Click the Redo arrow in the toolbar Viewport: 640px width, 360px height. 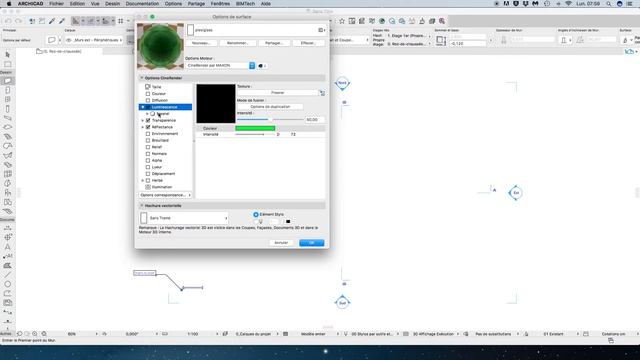tap(18, 21)
